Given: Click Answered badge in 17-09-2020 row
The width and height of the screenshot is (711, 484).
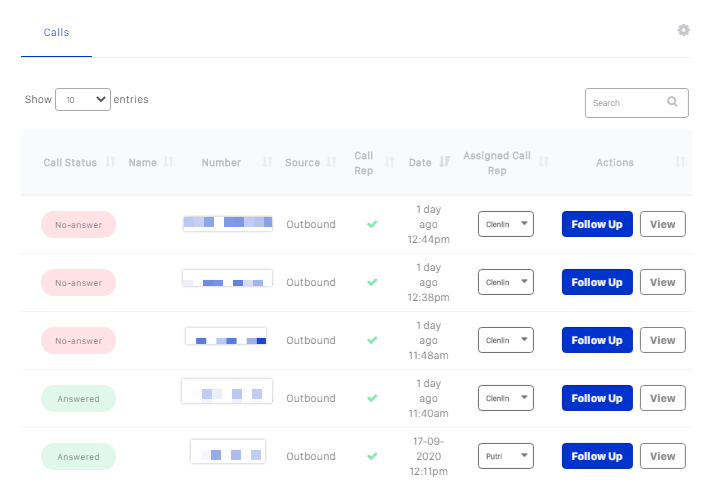Looking at the screenshot, I should click(78, 457).
